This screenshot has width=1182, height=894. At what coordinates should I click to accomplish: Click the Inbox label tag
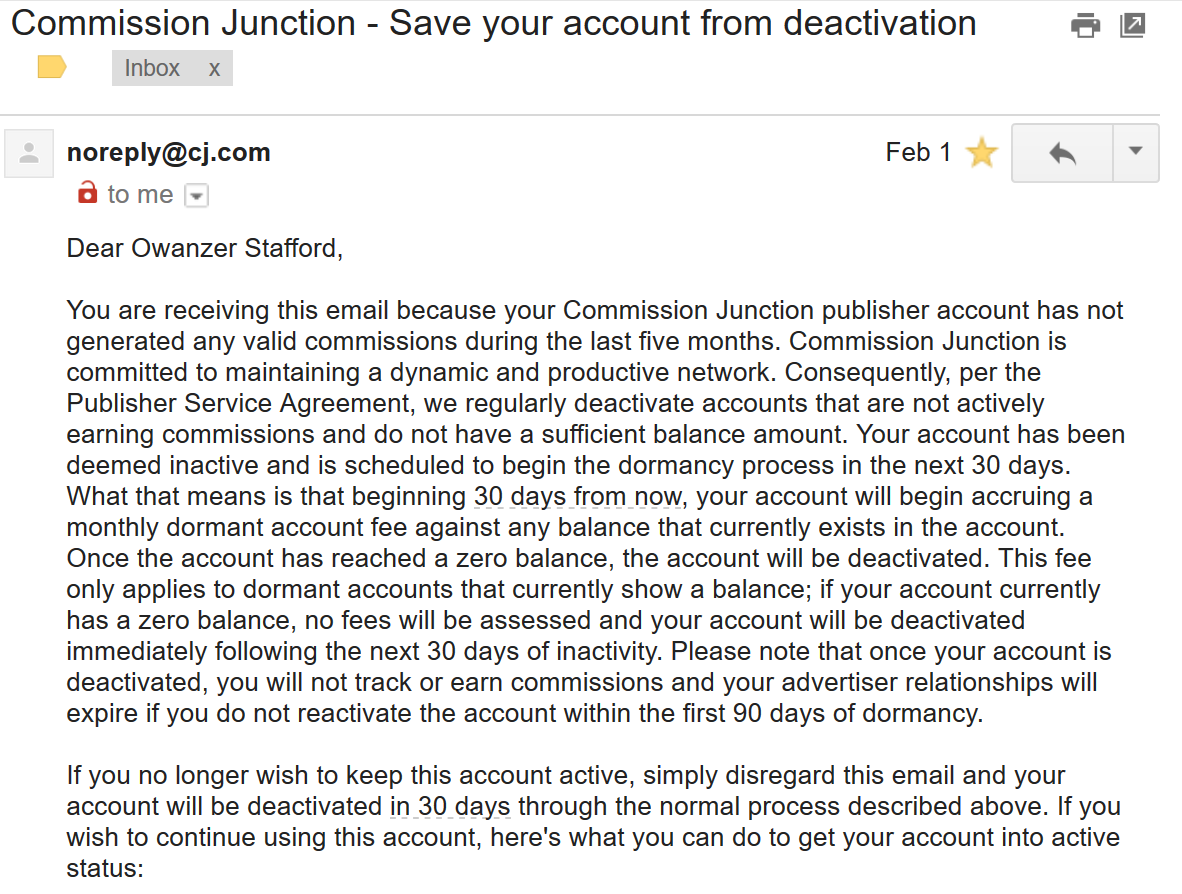pos(152,68)
